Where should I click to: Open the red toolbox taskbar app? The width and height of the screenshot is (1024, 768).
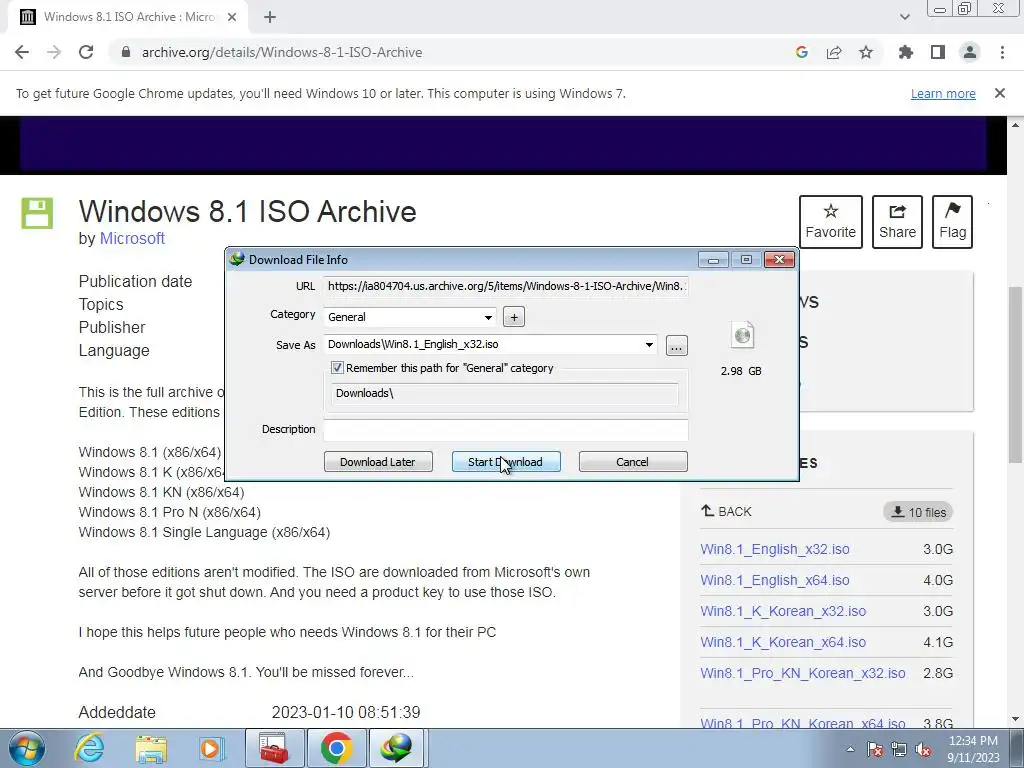[274, 748]
